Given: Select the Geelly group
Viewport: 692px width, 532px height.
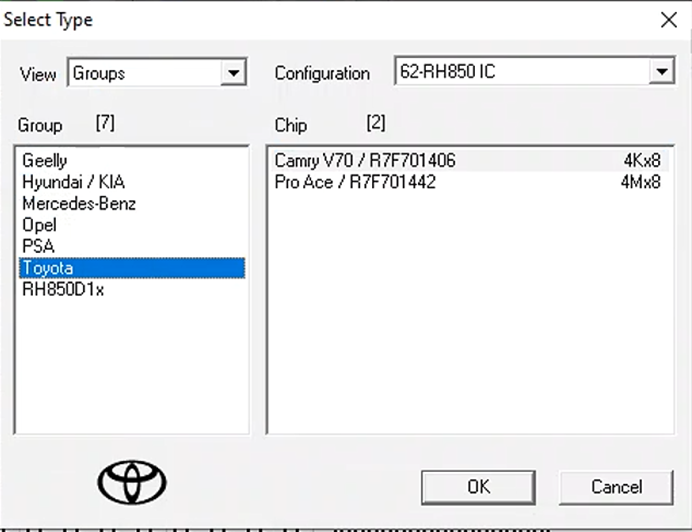Looking at the screenshot, I should tap(45, 160).
